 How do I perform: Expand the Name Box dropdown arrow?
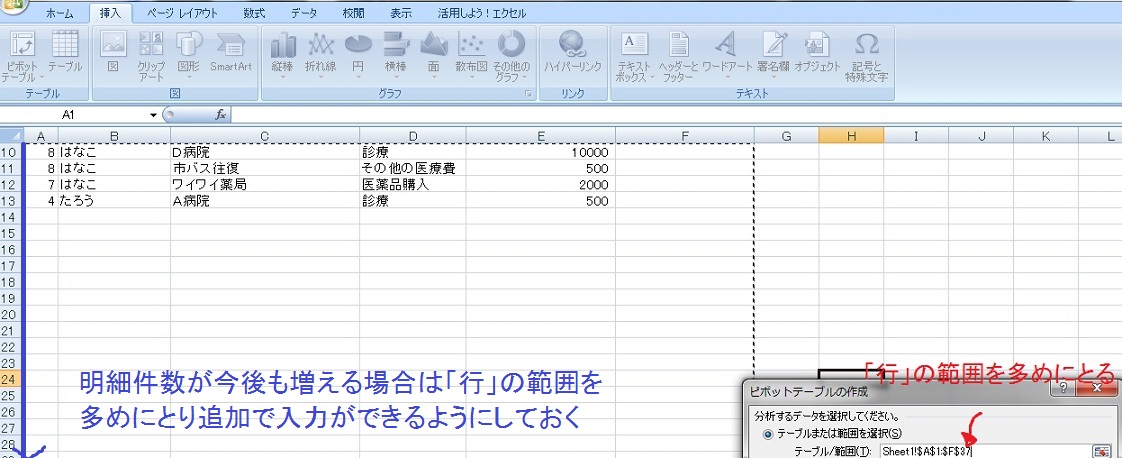pyautogui.click(x=153, y=114)
